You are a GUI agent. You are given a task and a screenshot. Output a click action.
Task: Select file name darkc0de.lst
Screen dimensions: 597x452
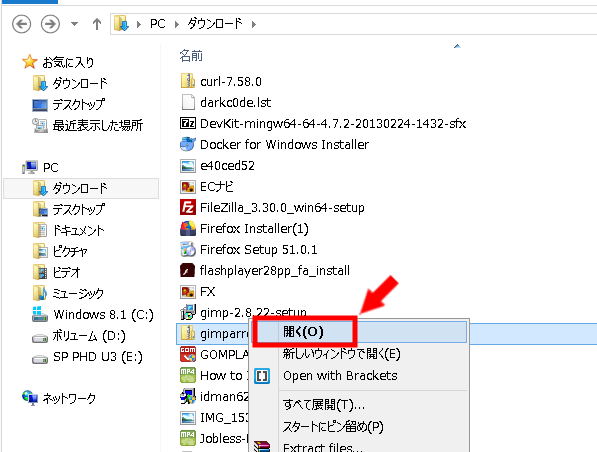click(236, 102)
